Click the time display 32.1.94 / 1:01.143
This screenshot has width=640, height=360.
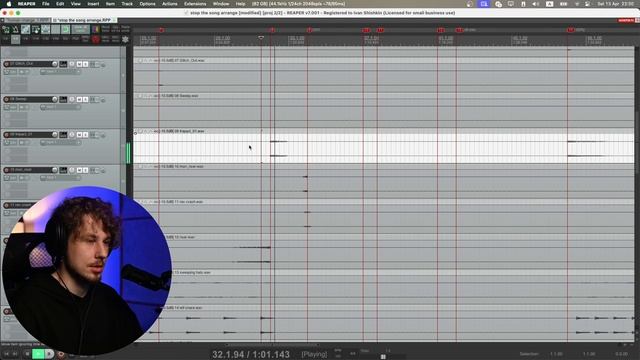(x=251, y=354)
